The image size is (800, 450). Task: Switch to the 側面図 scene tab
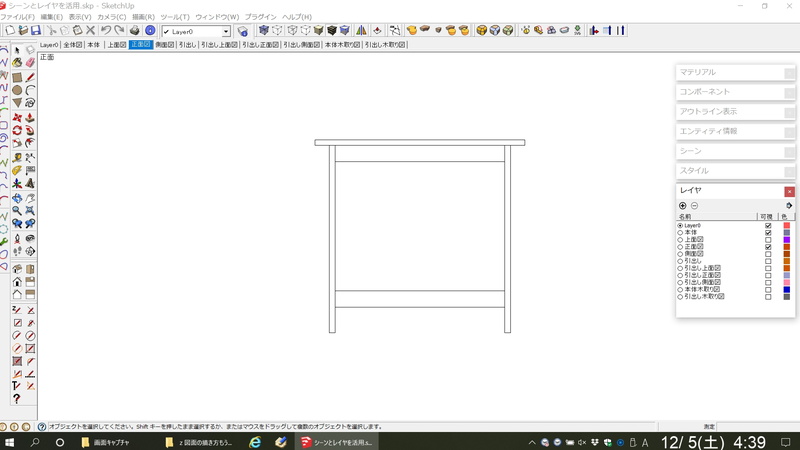[165, 45]
